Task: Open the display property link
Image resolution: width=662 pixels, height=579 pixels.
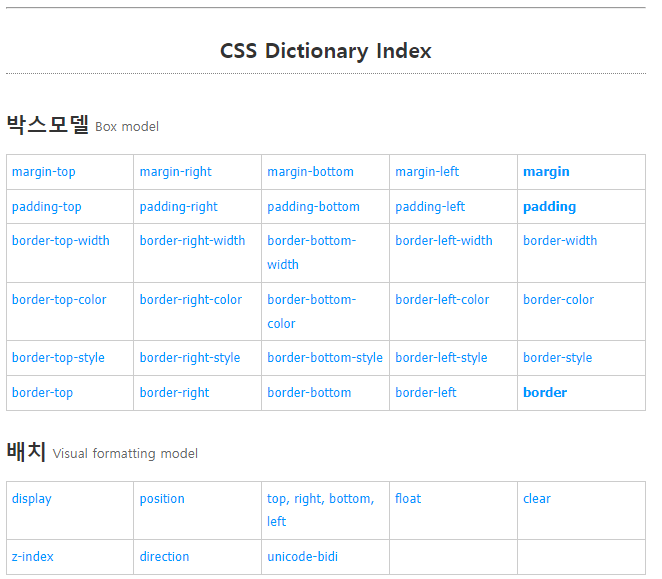Action: [32, 499]
